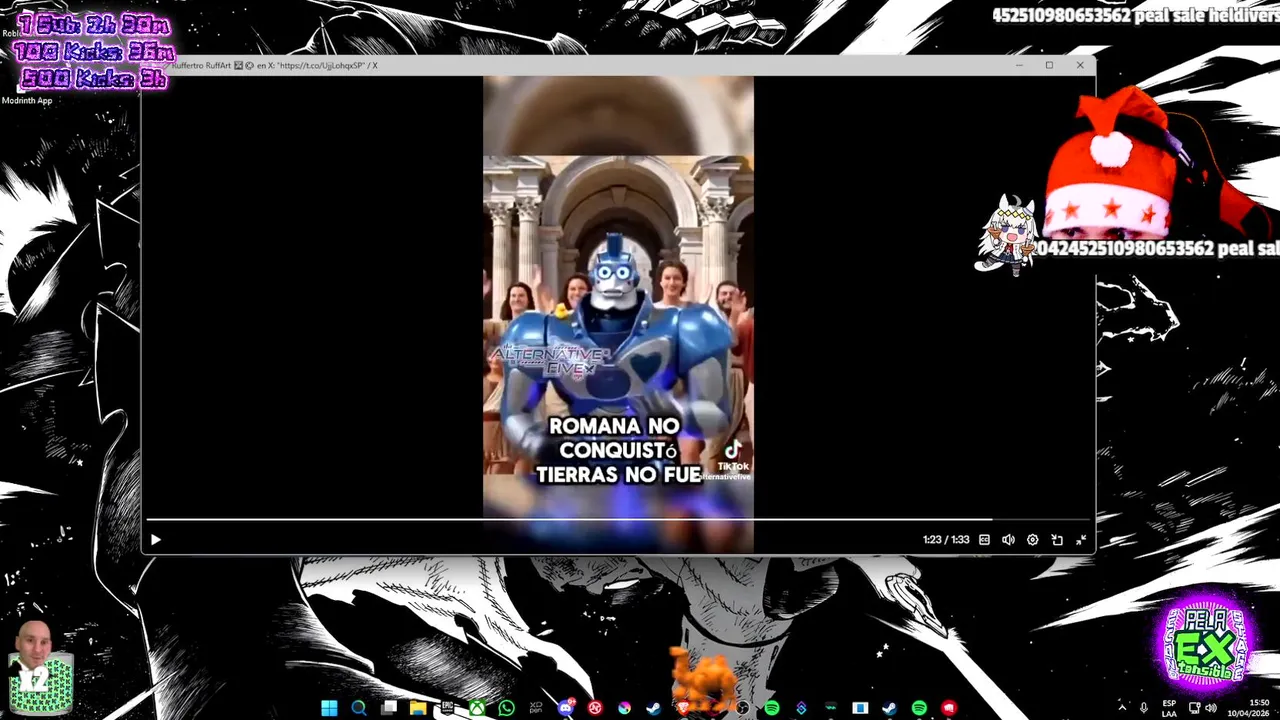Open the system volume tray icon
Screen dimensions: 1280x720
coord(1210,708)
